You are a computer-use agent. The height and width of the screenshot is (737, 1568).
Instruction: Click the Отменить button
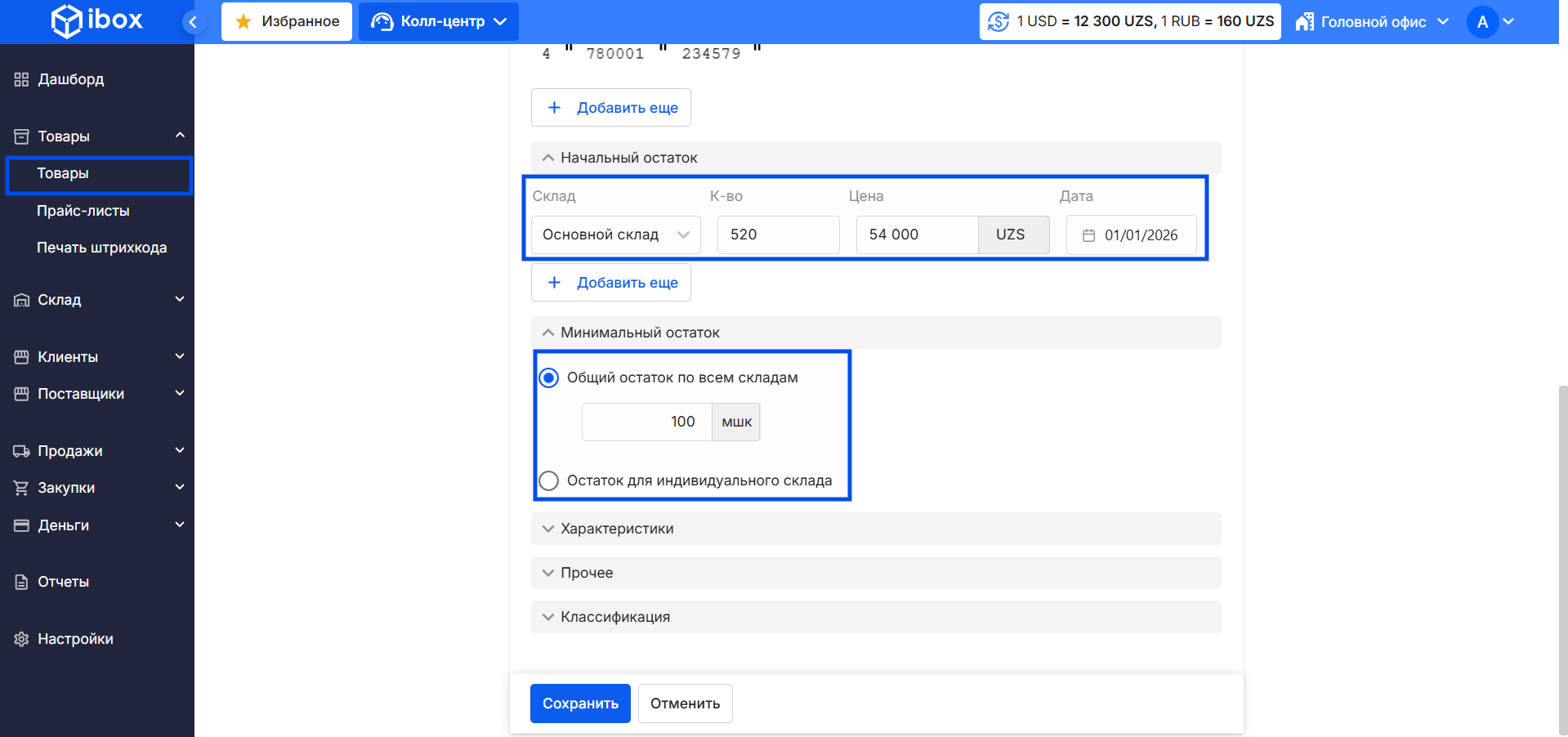point(685,703)
